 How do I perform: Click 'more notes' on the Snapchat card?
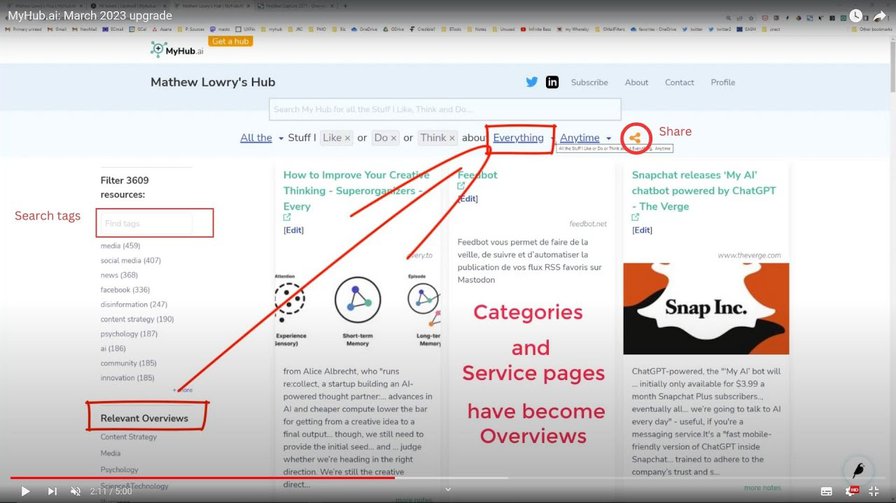click(x=762, y=488)
